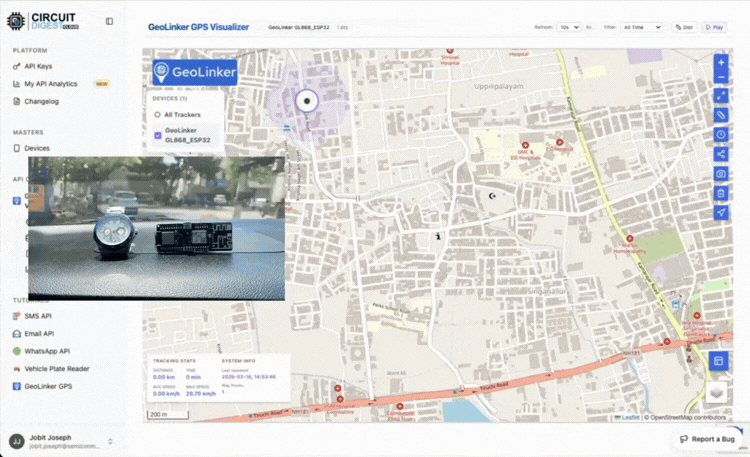Open the history clock map tool
750x457 pixels.
click(x=721, y=134)
